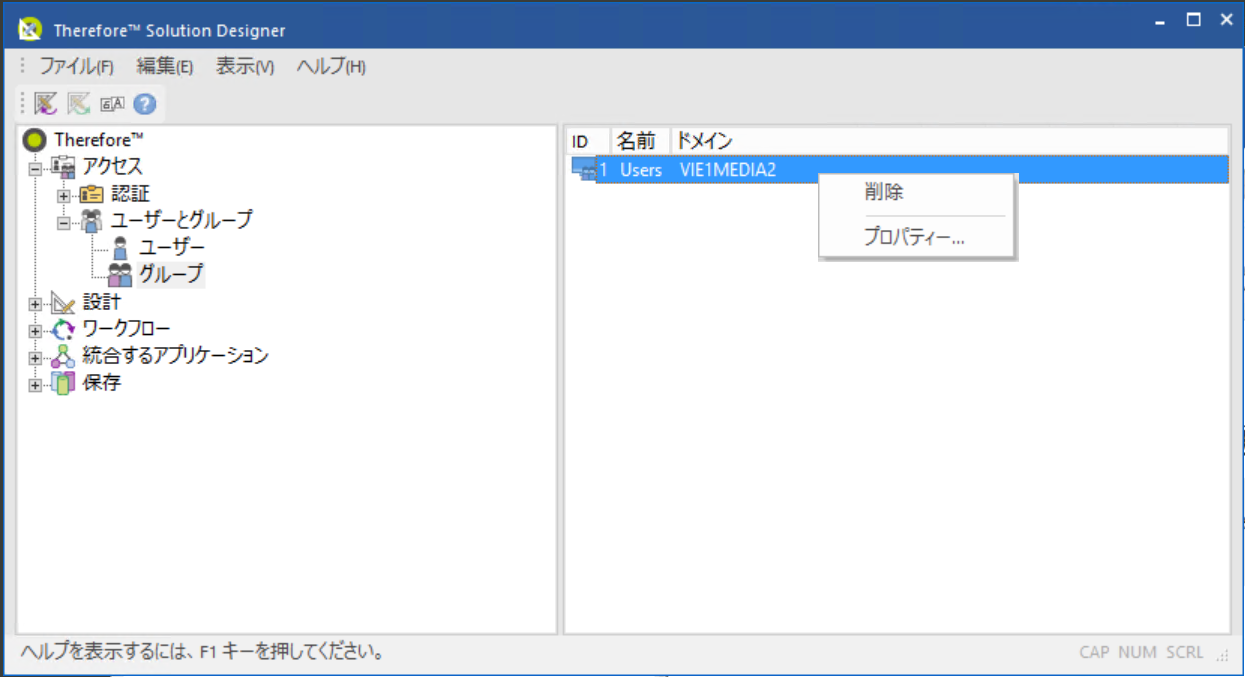Open the 表示(V) menu

[x=245, y=67]
